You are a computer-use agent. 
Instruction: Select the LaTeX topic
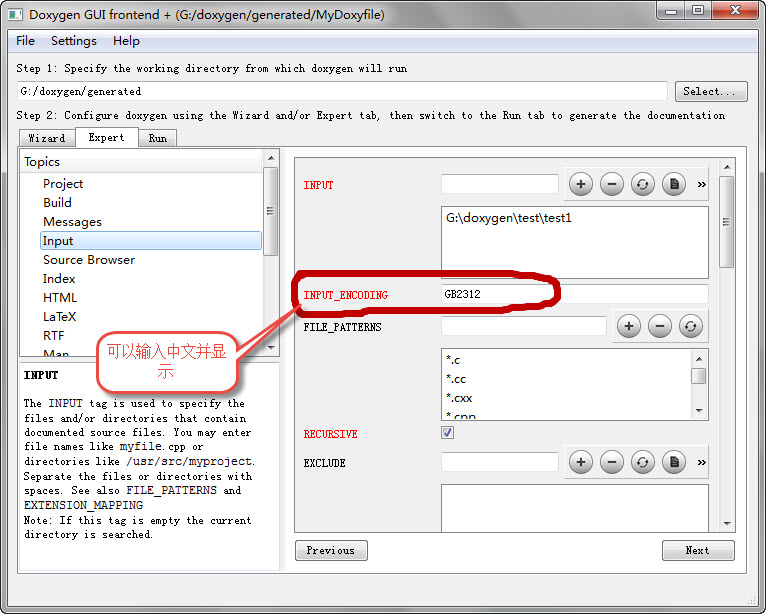click(60, 317)
